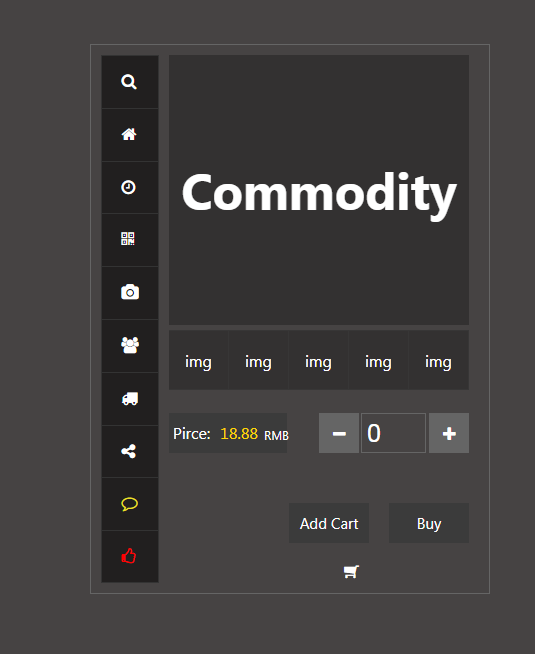Image resolution: width=535 pixels, height=654 pixels.
Task: Click the shopping cart icon below buttons
Action: 351,571
